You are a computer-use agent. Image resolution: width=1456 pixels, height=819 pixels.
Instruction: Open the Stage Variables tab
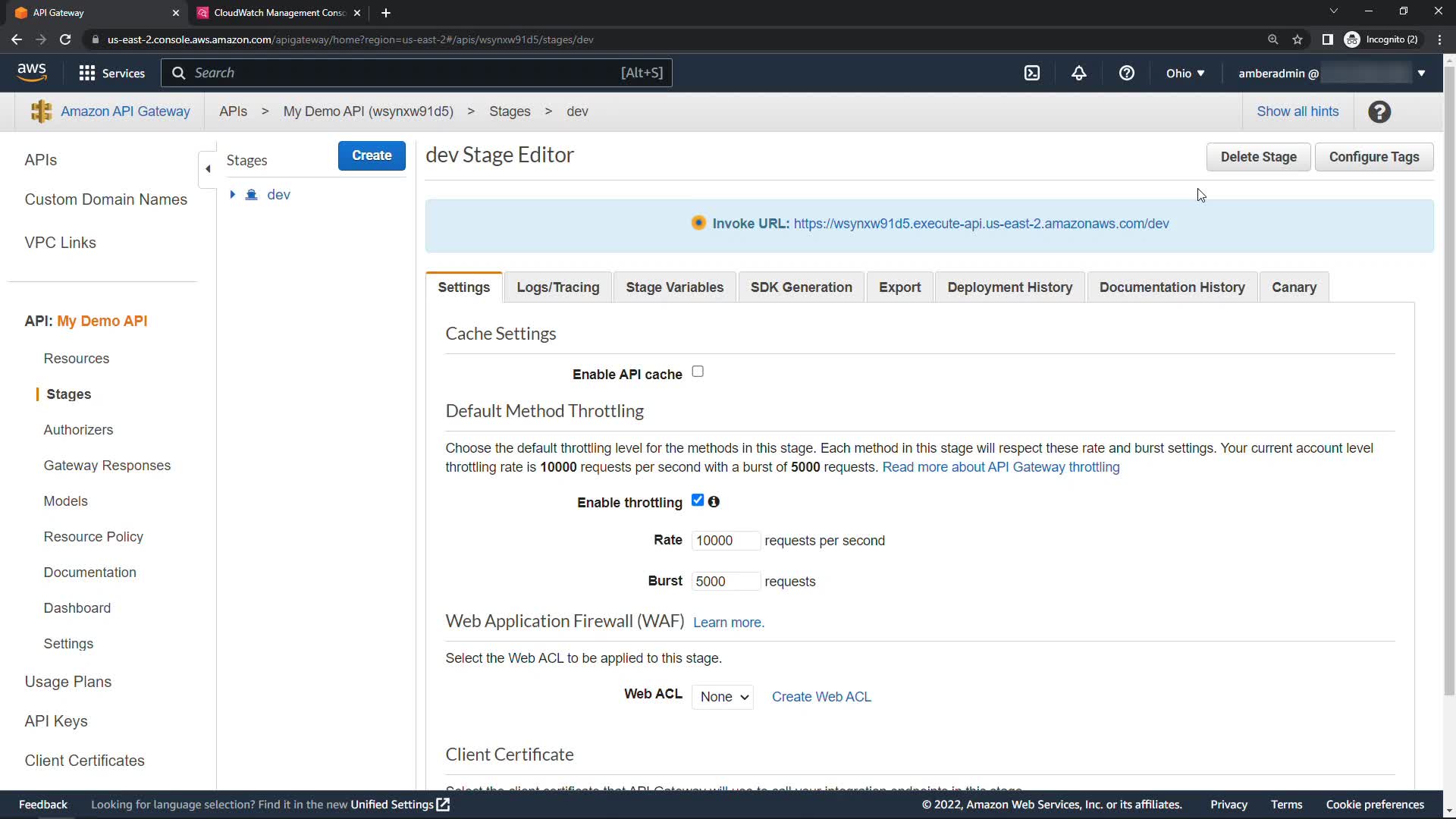[674, 287]
